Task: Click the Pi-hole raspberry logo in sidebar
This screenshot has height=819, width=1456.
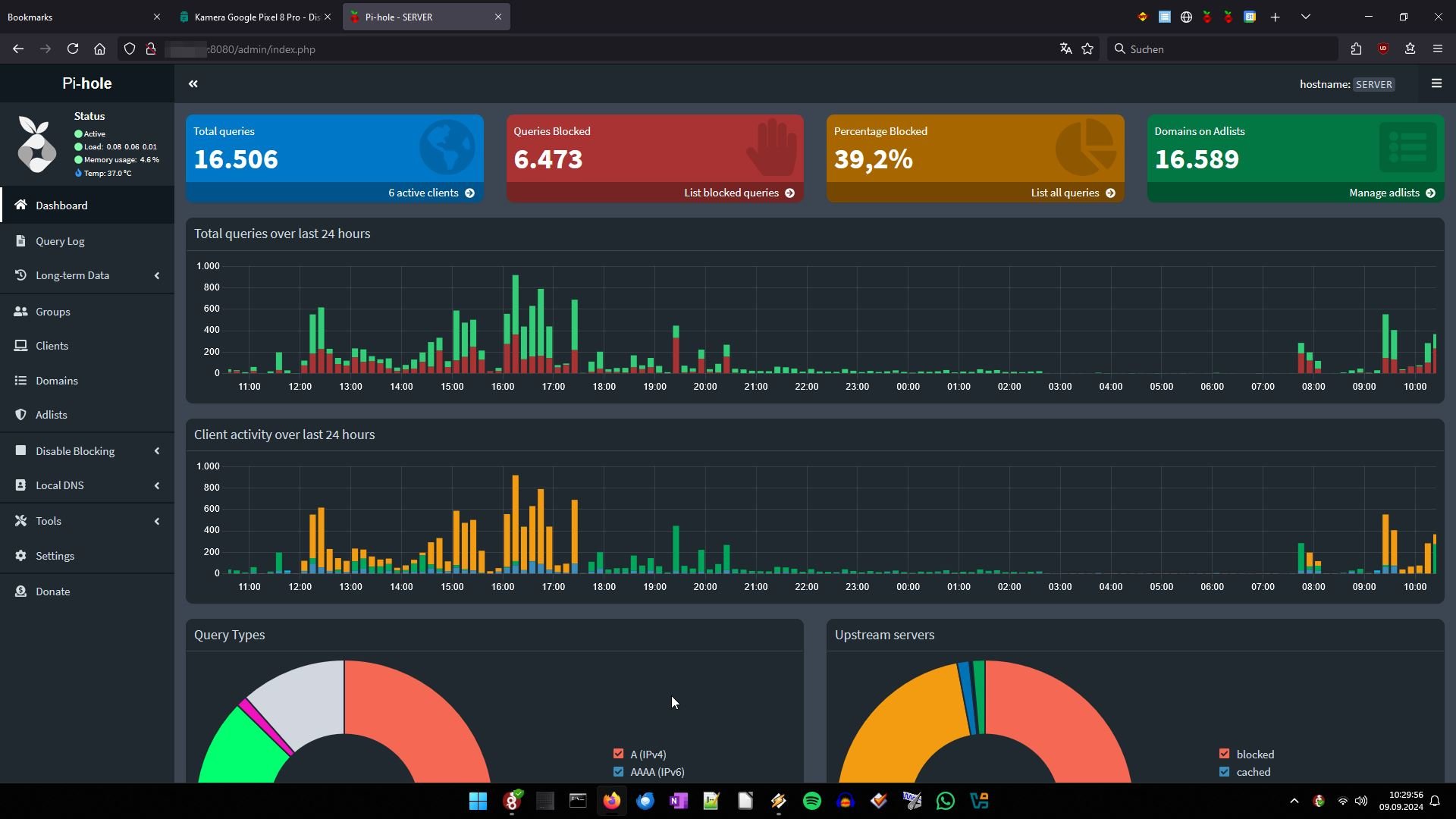Action: coord(36,144)
